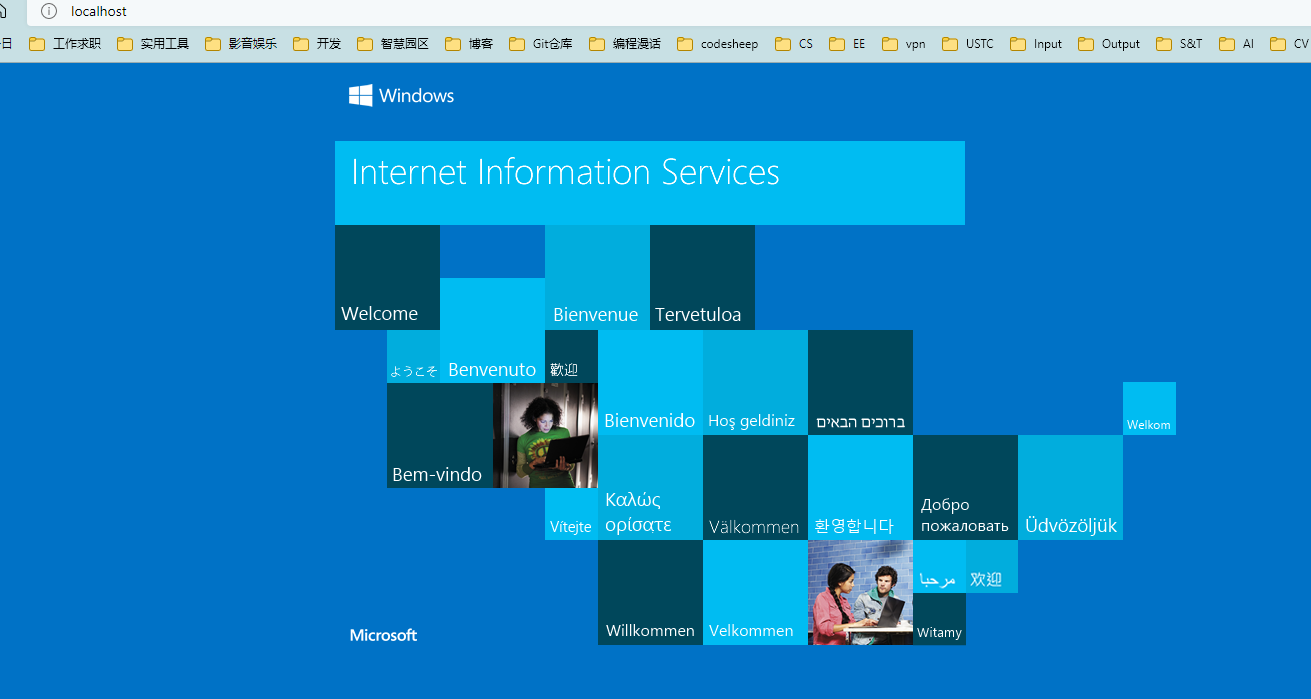Open the 编程漫话 bookmark folder

pos(625,44)
